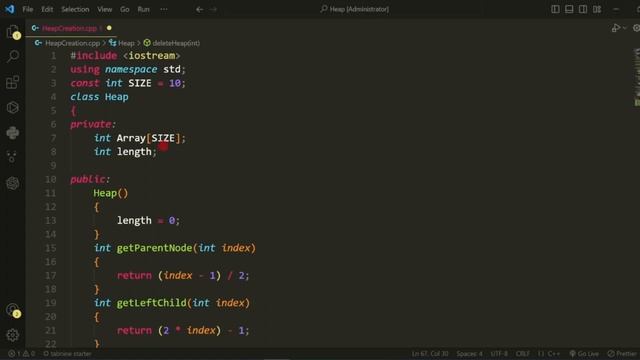
Task: Click line number 1 in the gutter
Action: [x=53, y=56]
